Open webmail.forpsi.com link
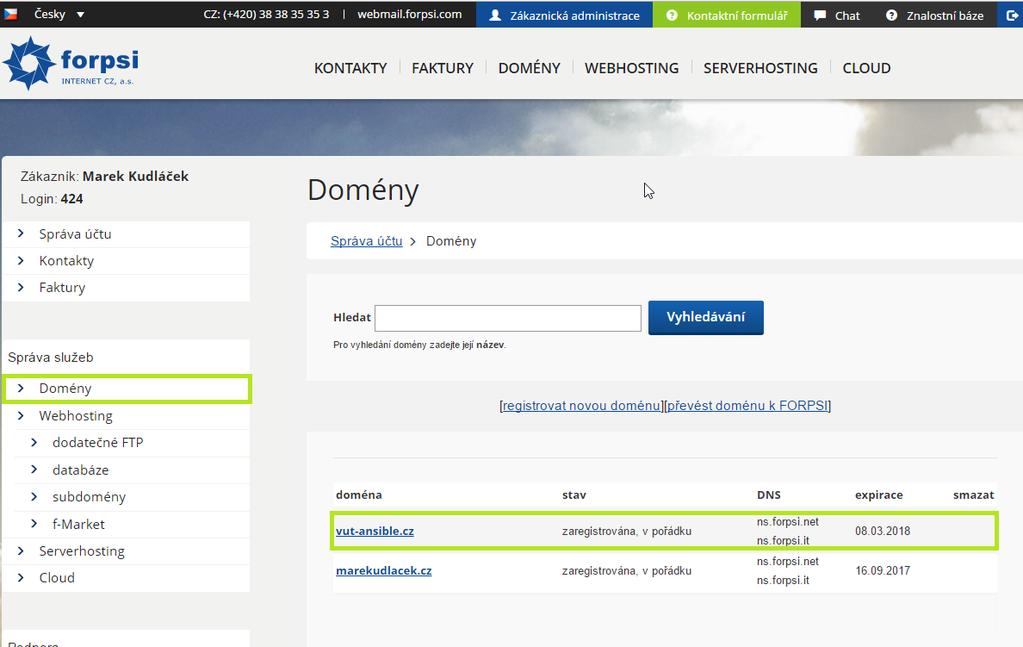 (x=409, y=14)
